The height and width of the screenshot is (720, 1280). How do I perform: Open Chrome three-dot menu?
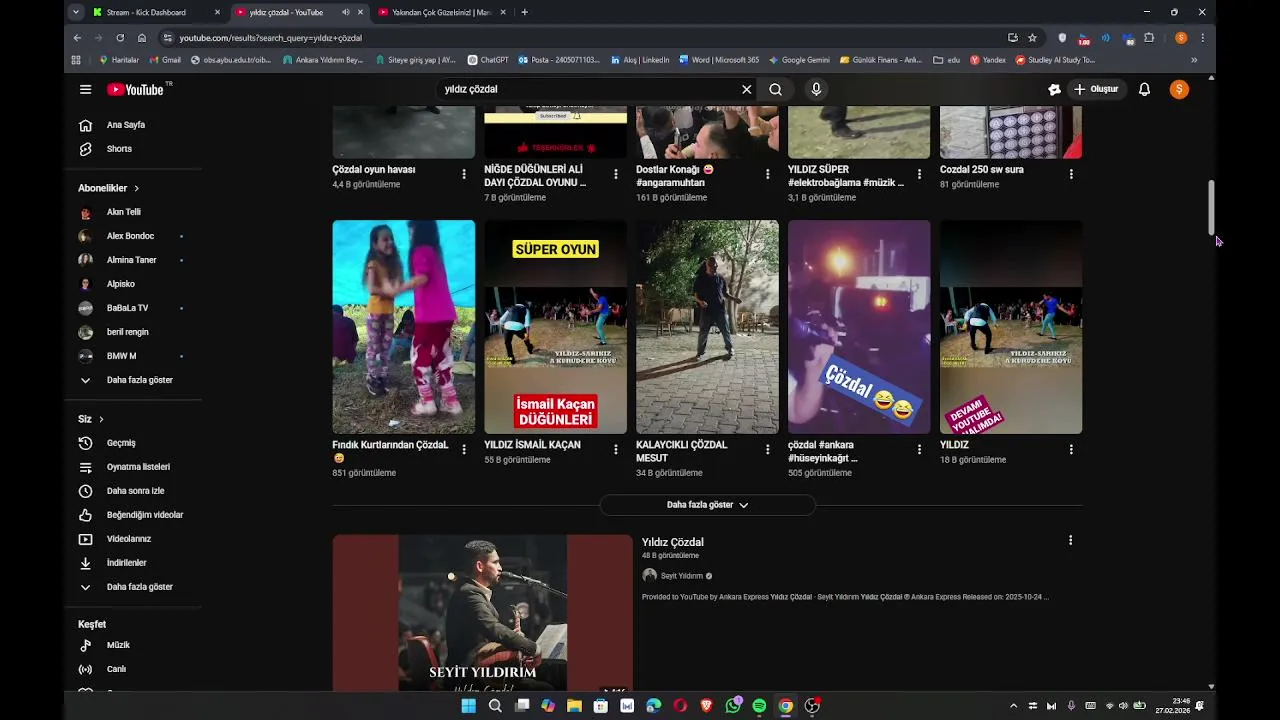pos(1202,38)
